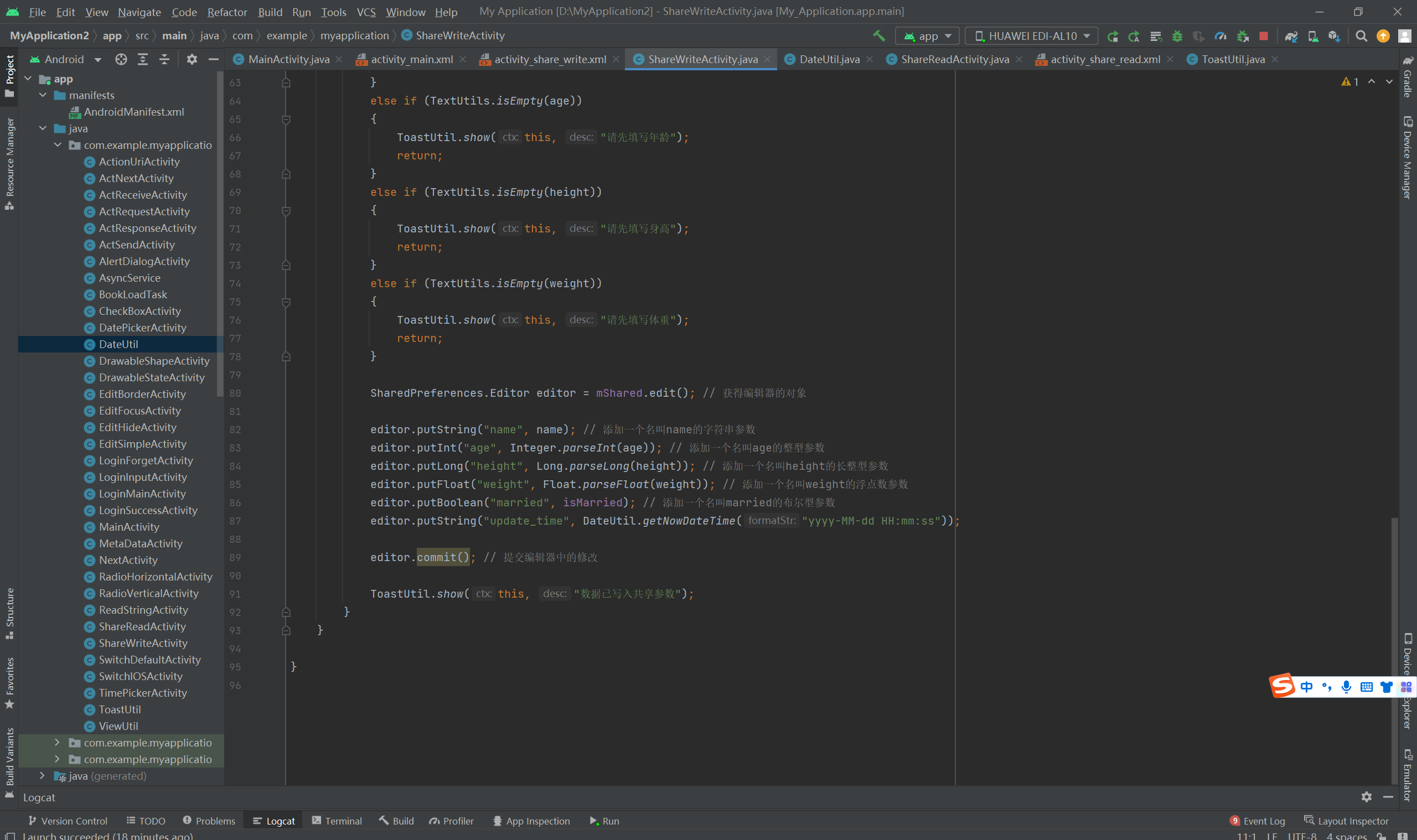The width and height of the screenshot is (1417, 840).
Task: Toggle fold marker at line 65
Action: click(286, 120)
